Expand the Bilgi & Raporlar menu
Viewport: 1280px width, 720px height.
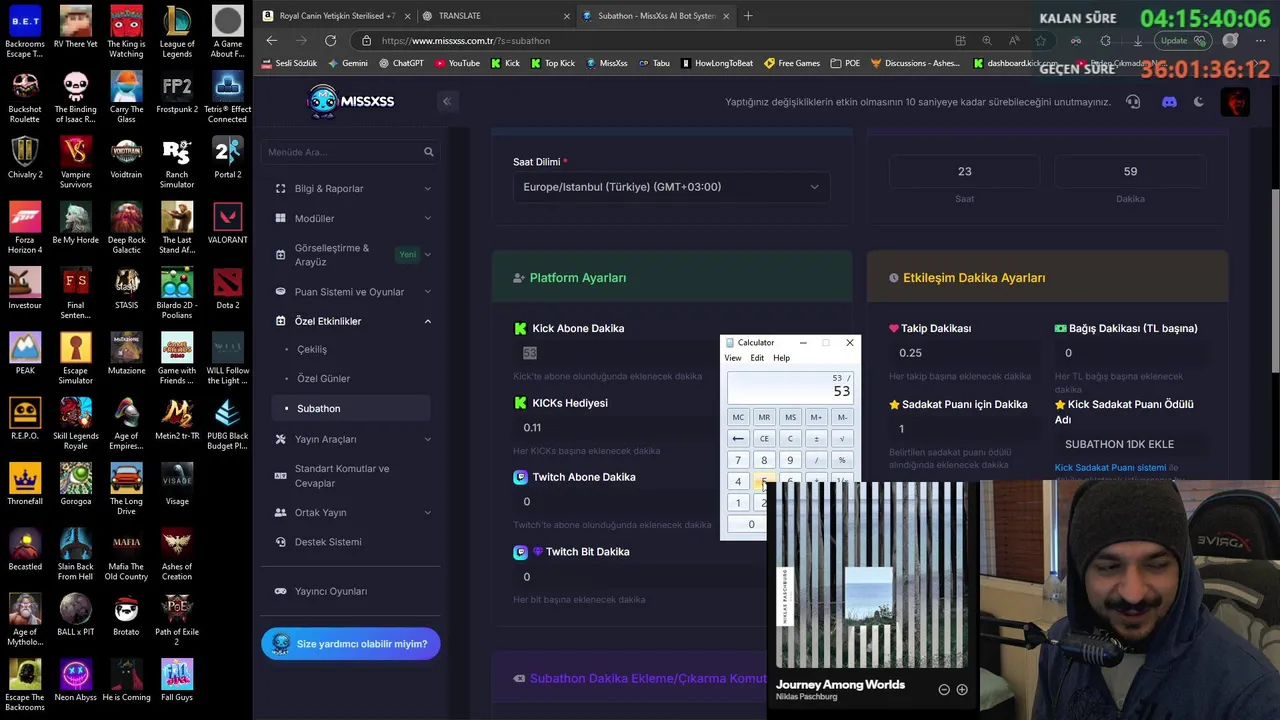(x=351, y=188)
